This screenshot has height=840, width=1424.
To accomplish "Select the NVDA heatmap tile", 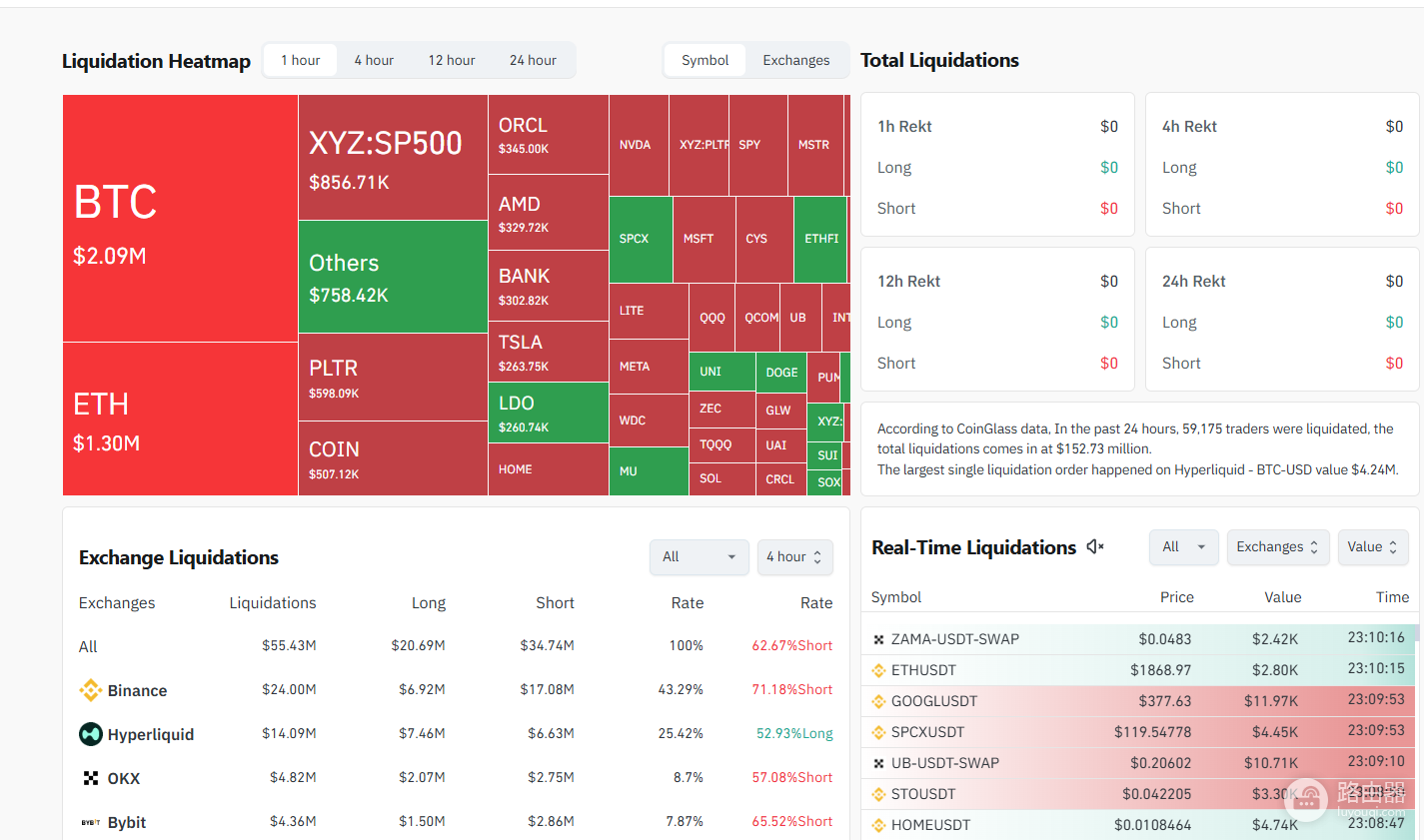I will coord(639,146).
